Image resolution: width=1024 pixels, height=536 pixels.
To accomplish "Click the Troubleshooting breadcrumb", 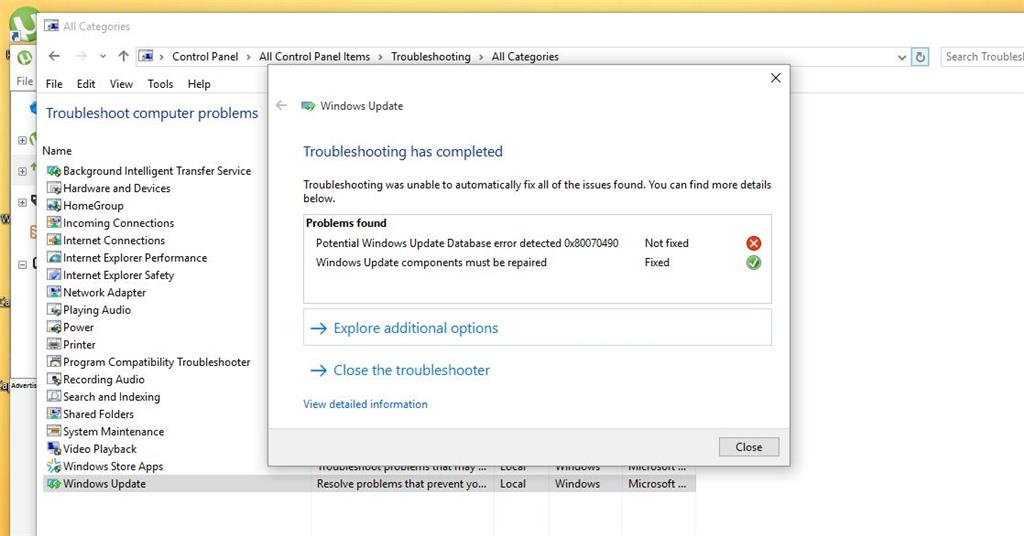I will tap(430, 57).
